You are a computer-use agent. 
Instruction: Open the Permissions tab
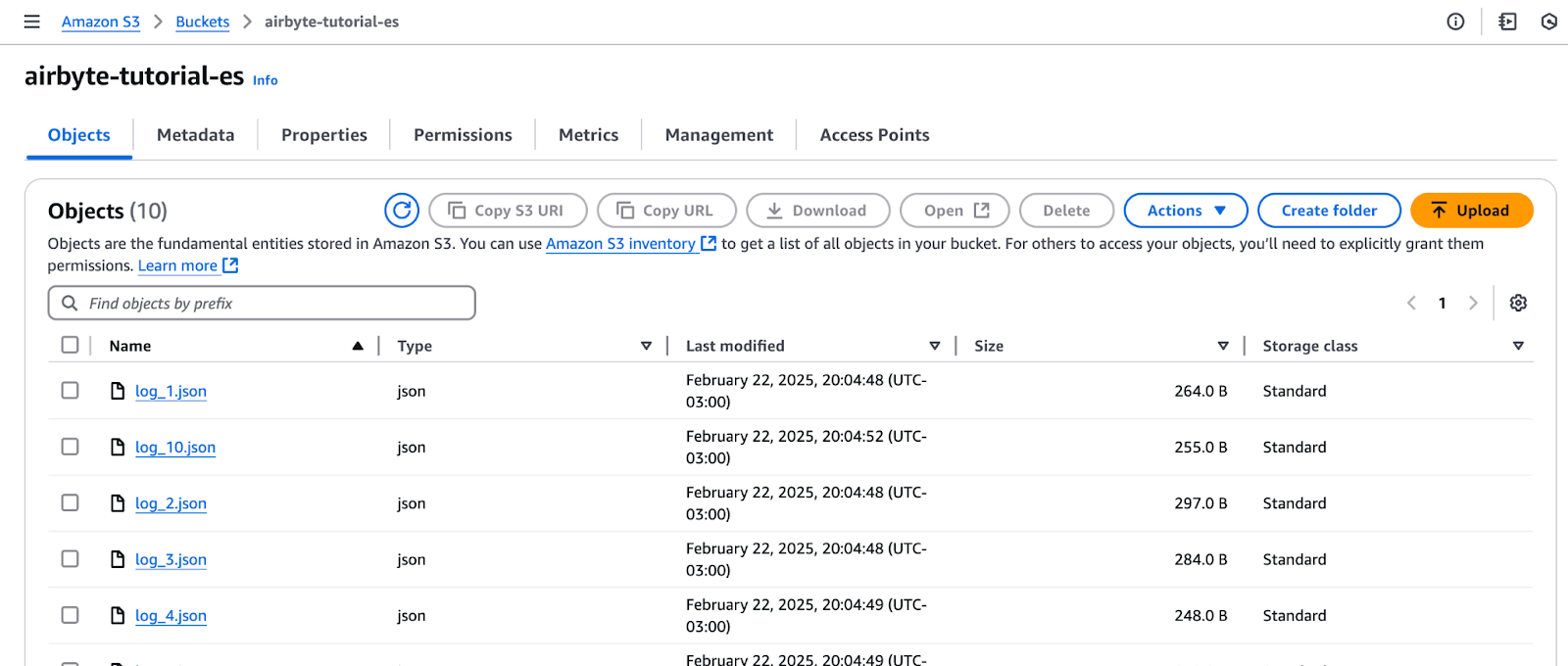[463, 135]
